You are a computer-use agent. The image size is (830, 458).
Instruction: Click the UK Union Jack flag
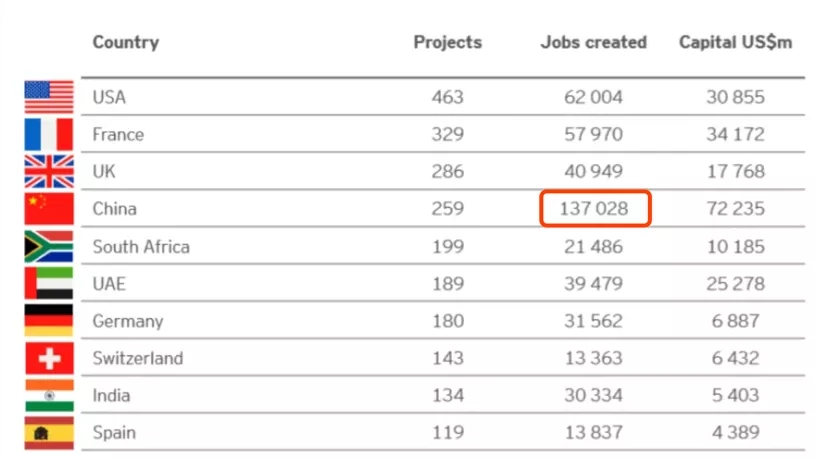pyautogui.click(x=49, y=171)
